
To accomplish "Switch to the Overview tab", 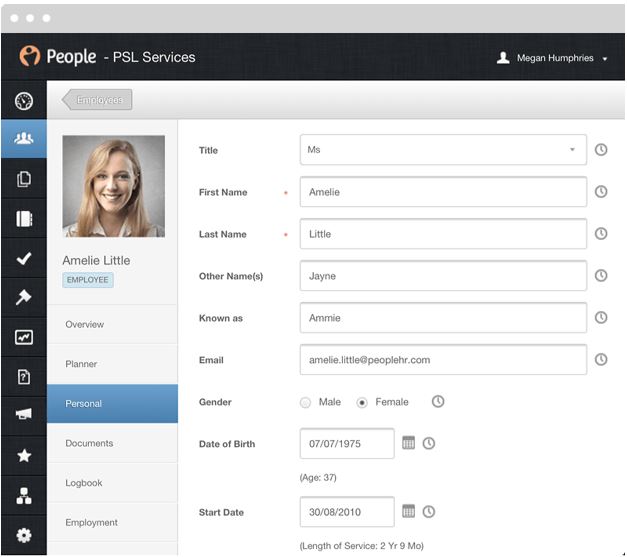I will pos(85,324).
